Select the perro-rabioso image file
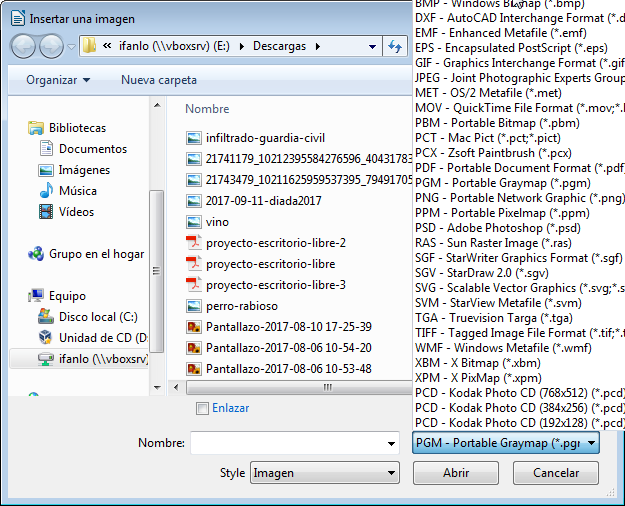Viewport: 625px width, 506px height. pos(241,306)
